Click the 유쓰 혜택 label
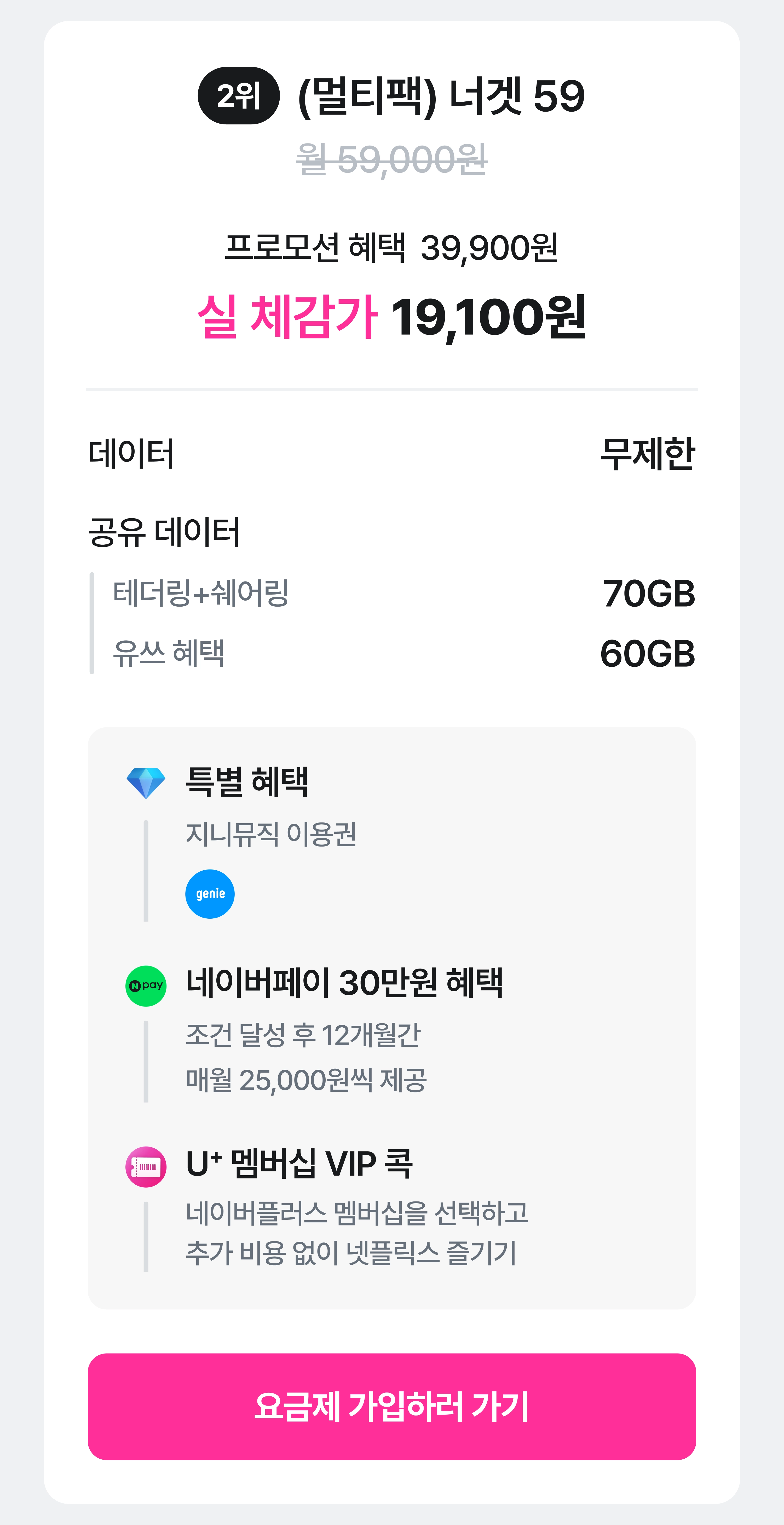This screenshot has height=1525, width=784. [168, 653]
